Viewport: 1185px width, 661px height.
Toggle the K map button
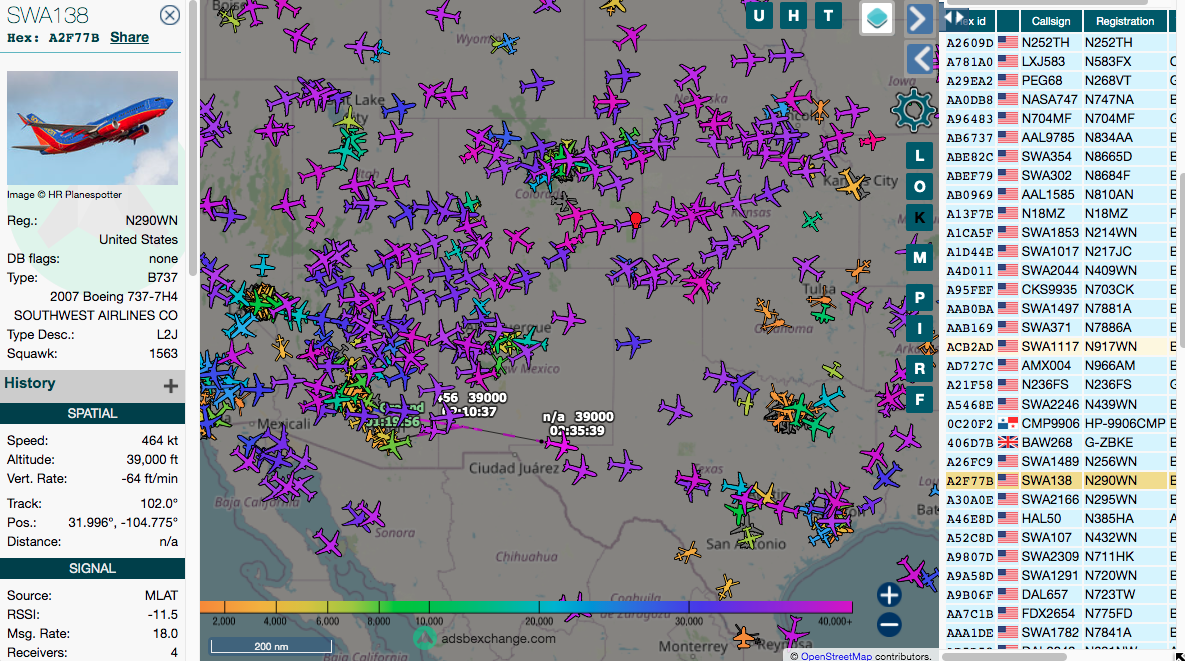pos(919,218)
